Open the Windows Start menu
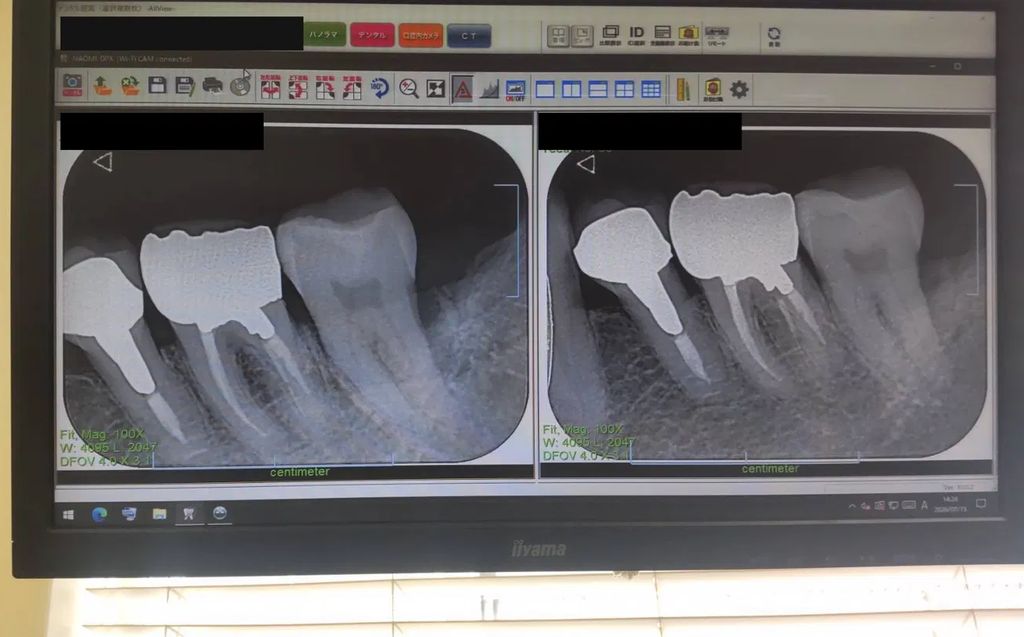 click(68, 515)
